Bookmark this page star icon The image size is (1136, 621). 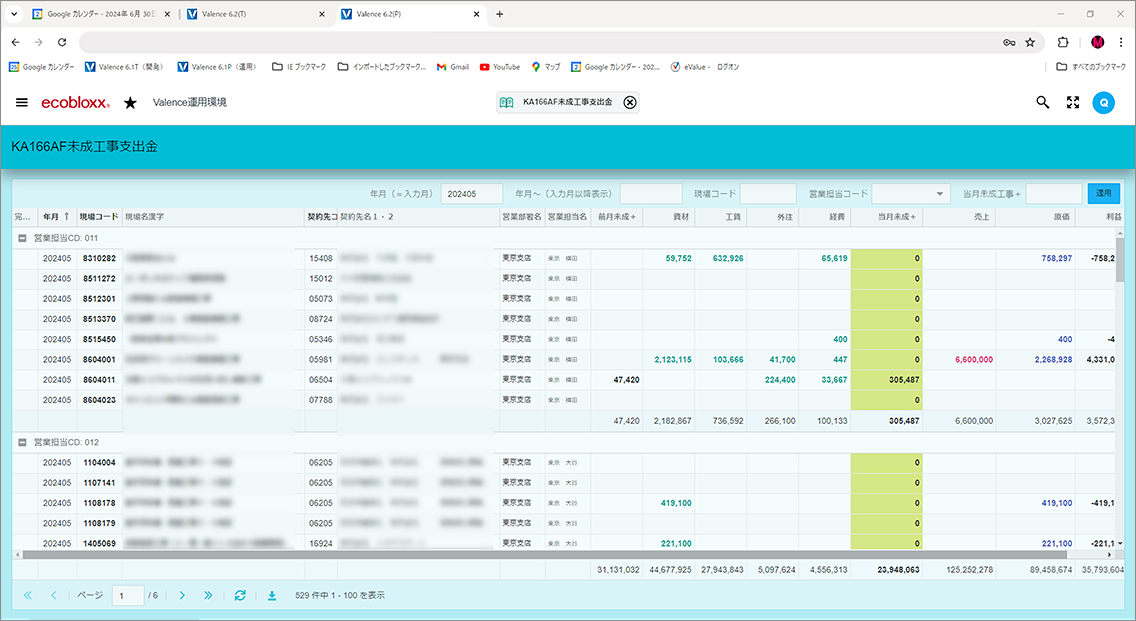click(x=1030, y=42)
